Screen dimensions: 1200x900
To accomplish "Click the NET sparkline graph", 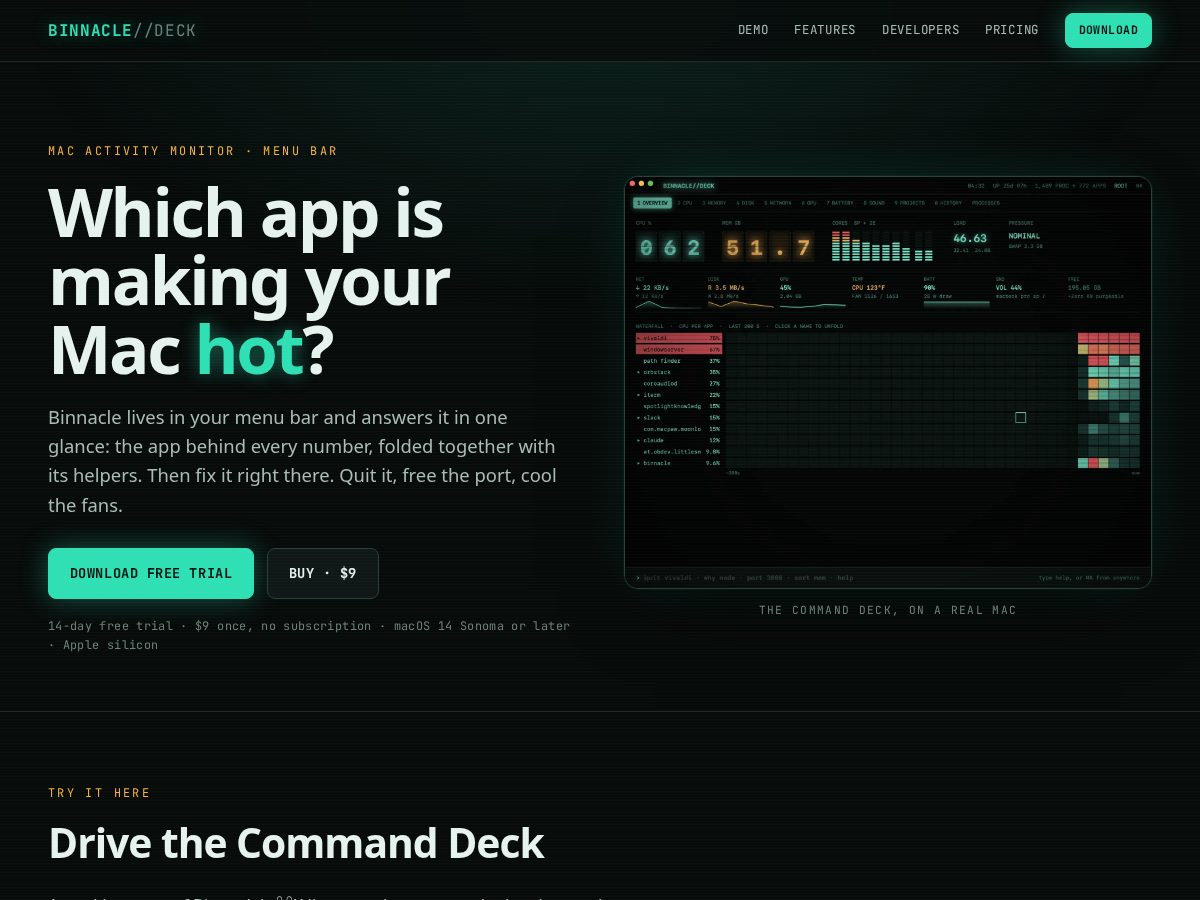I will pyautogui.click(x=669, y=305).
